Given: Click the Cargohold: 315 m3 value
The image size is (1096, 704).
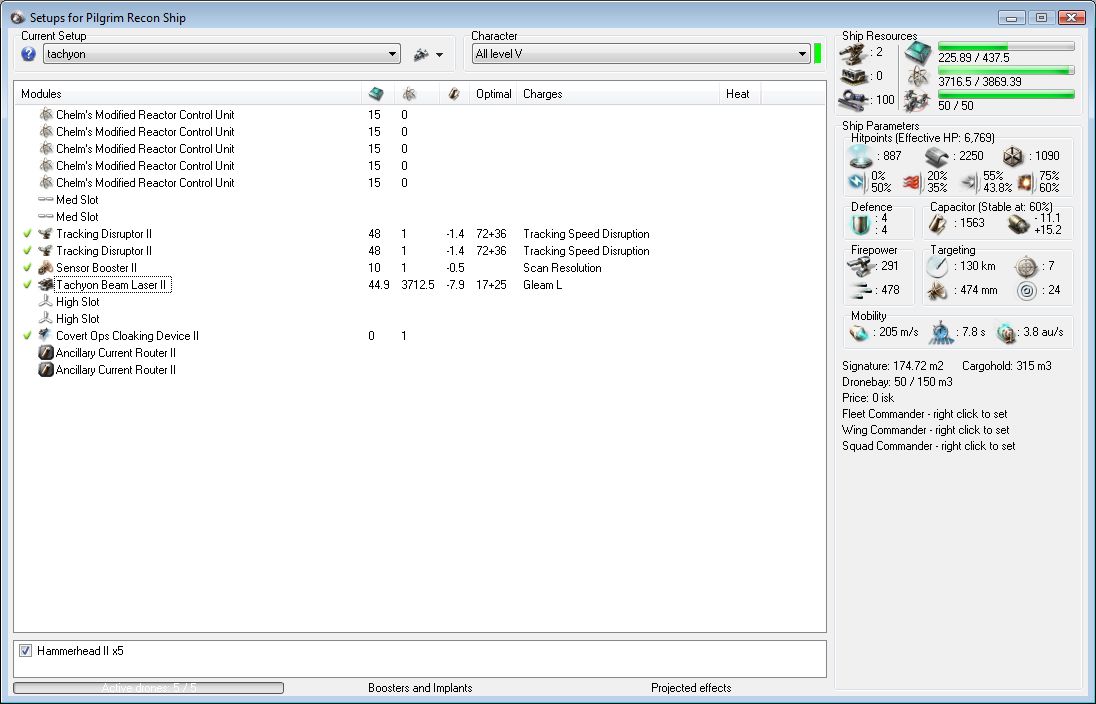Looking at the screenshot, I should [x=1007, y=366].
